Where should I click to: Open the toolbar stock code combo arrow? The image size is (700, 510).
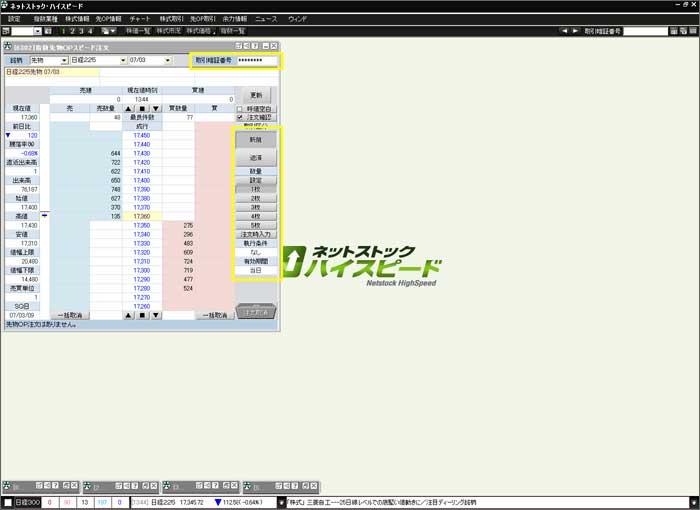tap(38, 31)
